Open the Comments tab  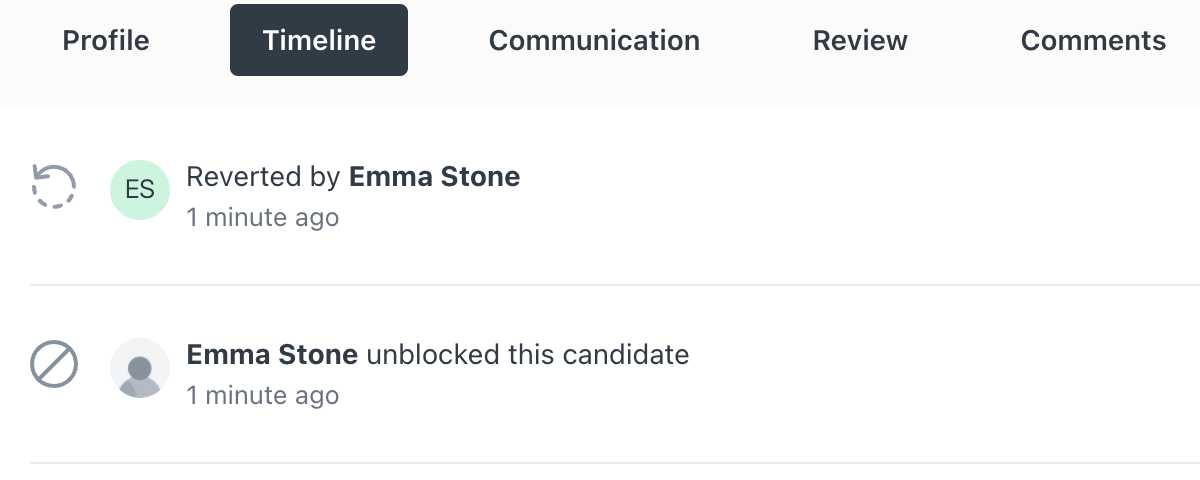[1093, 41]
